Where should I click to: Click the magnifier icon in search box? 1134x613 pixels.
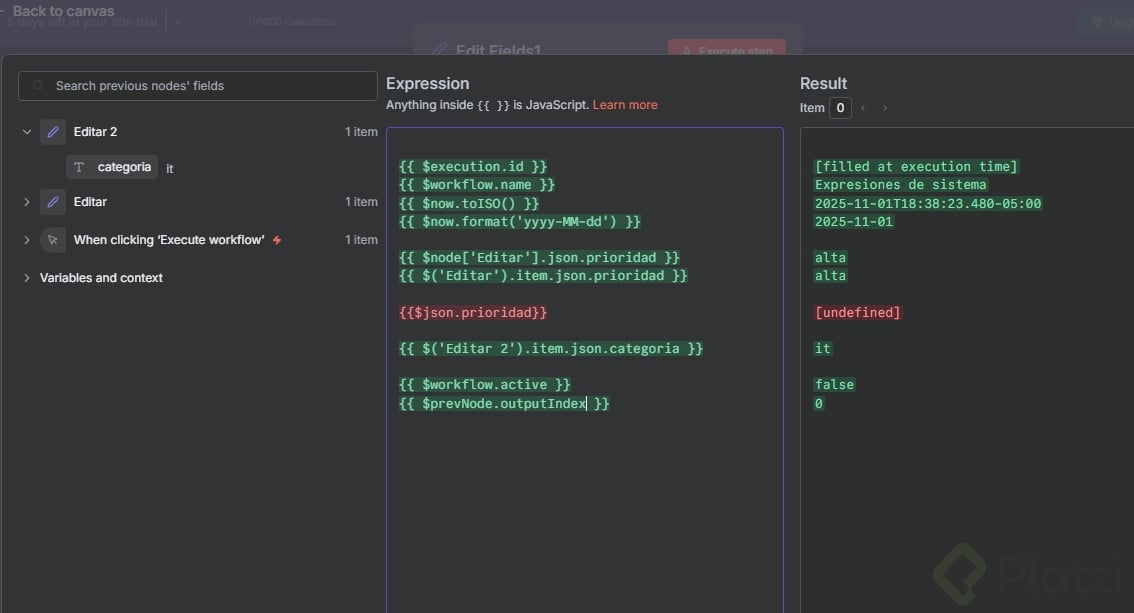39,86
